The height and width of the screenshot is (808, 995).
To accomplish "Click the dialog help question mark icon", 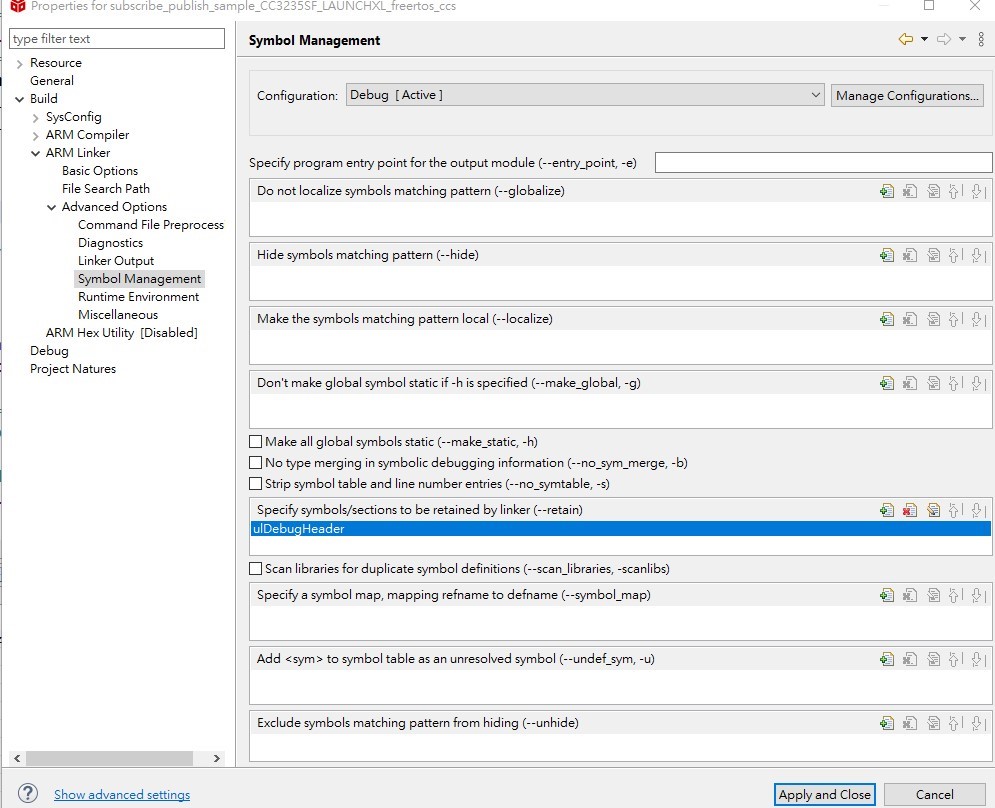I will pos(28,794).
